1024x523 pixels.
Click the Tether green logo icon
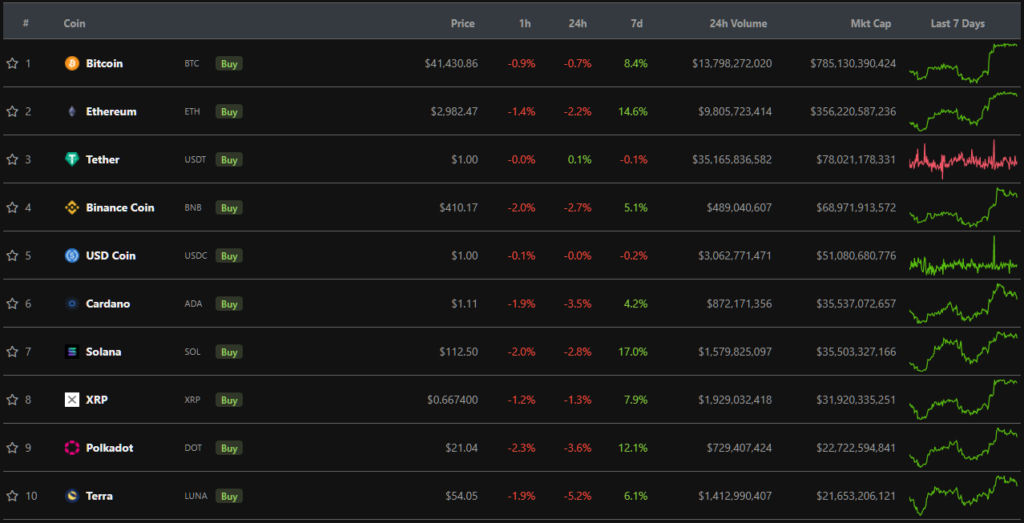click(71, 159)
